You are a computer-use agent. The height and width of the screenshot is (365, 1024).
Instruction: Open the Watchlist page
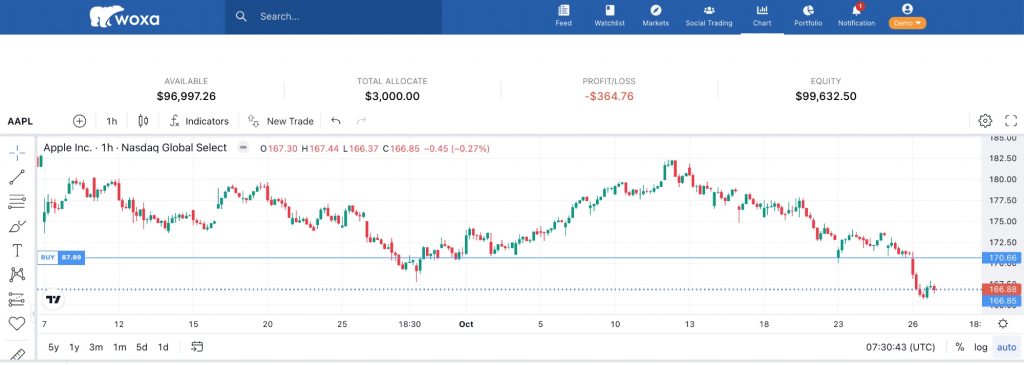609,16
